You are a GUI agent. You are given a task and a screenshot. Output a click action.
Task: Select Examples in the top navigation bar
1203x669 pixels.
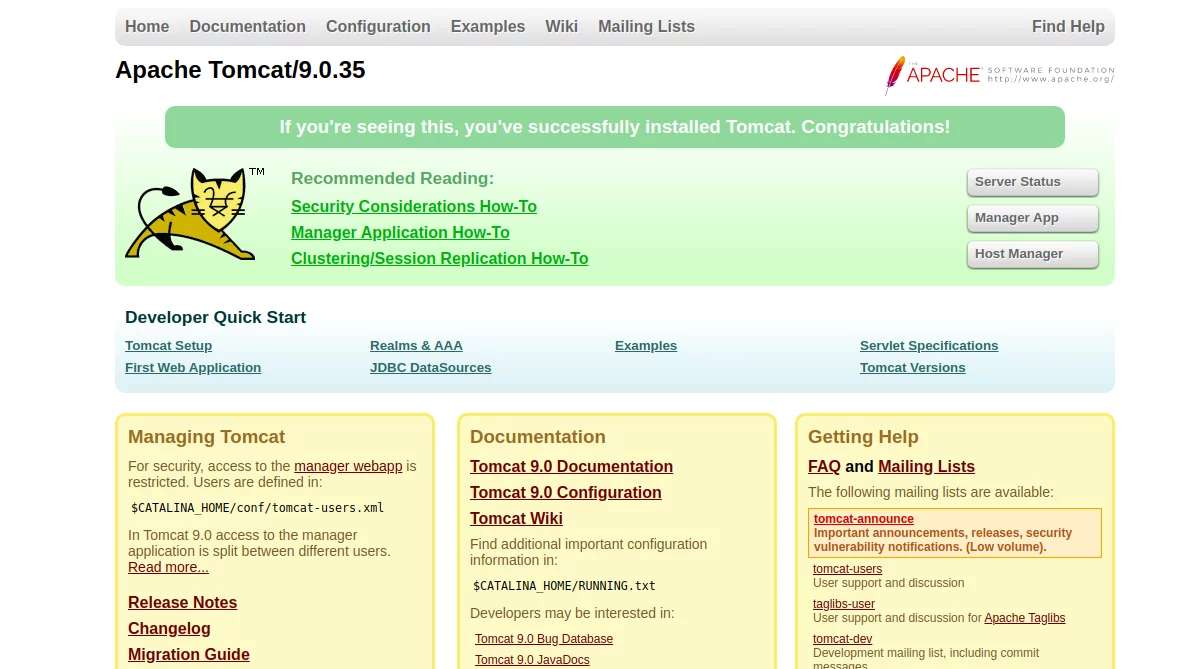tap(488, 27)
